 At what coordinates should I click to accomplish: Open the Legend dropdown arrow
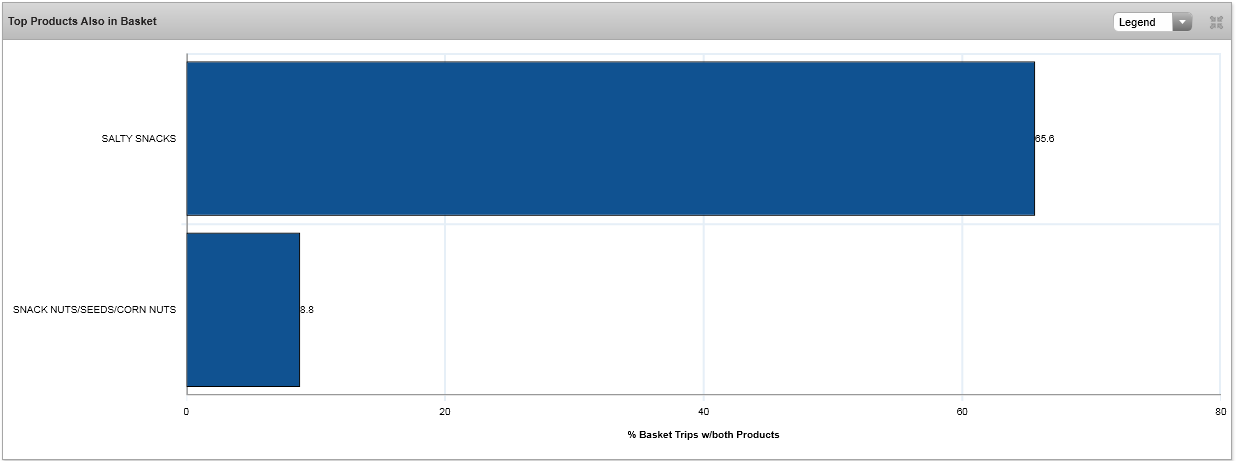click(x=1182, y=22)
